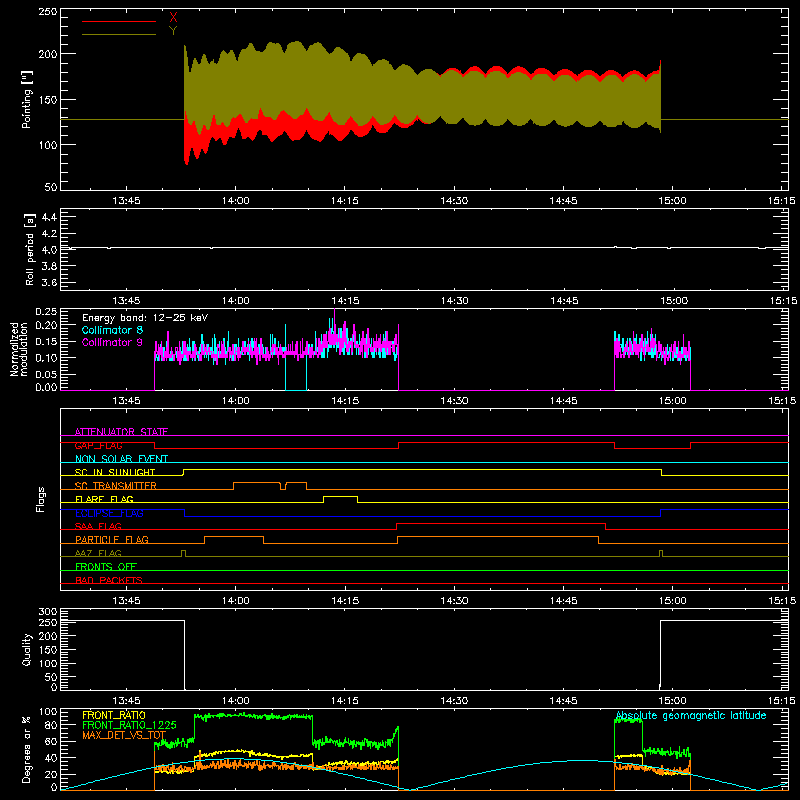Click 'Absolute geomagnetic latitude' legend text
Image resolution: width=800 pixels, height=800 pixels.
[691, 715]
